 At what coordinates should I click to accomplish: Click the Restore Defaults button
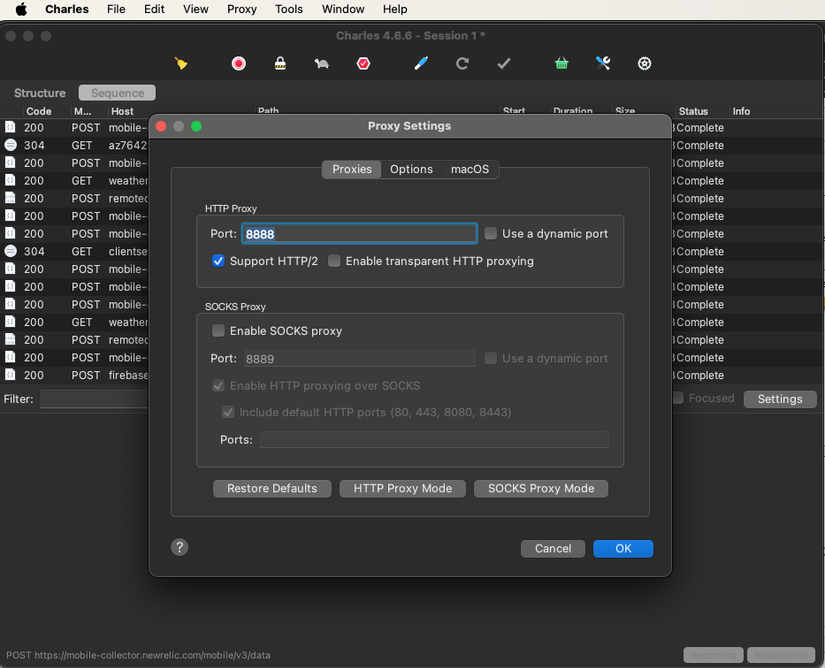(272, 488)
